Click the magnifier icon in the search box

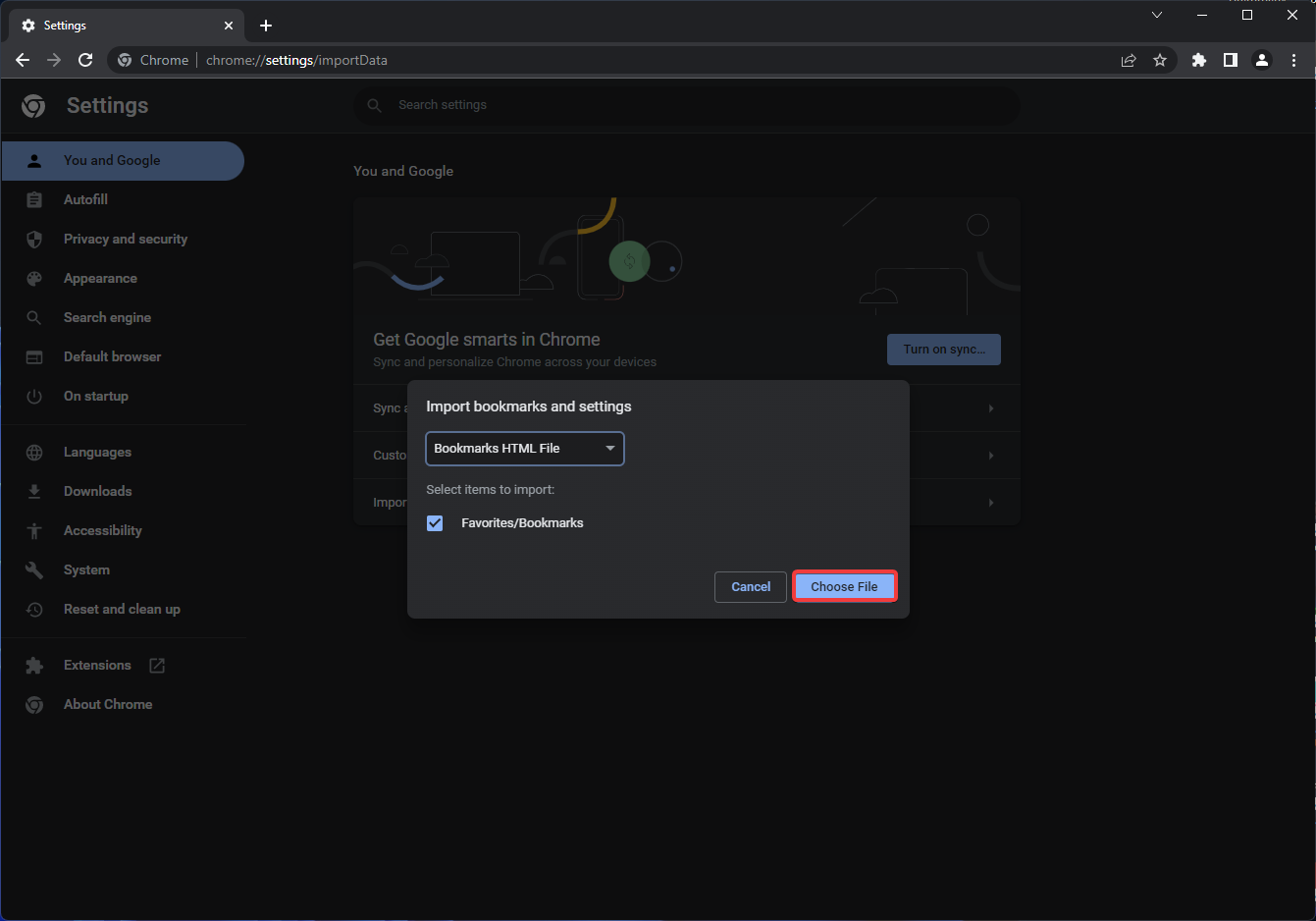(374, 105)
